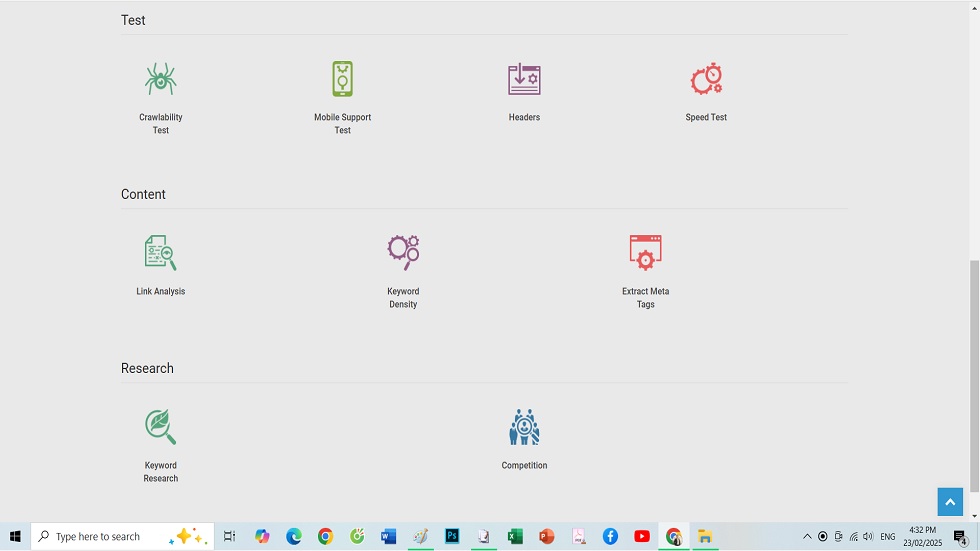Expand the system tray hidden icons chevron

[807, 537]
